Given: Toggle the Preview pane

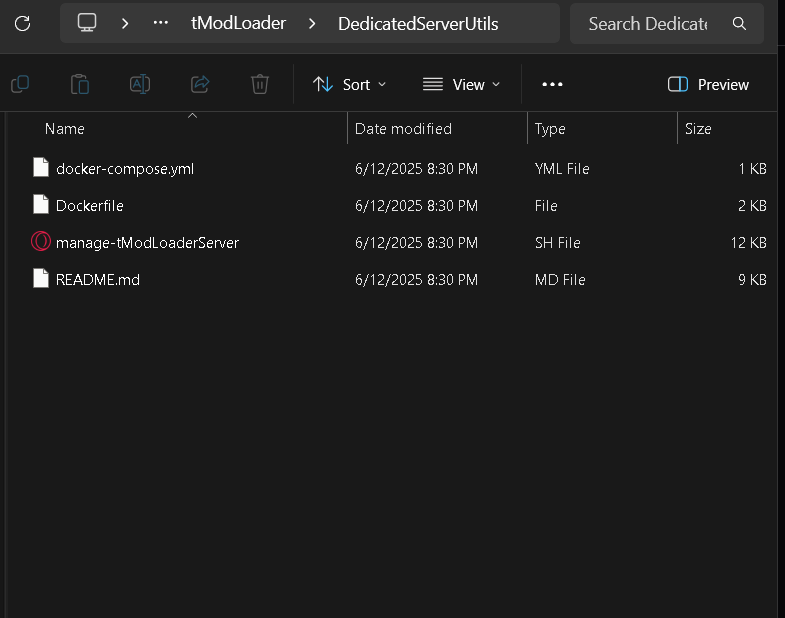Looking at the screenshot, I should tap(708, 84).
